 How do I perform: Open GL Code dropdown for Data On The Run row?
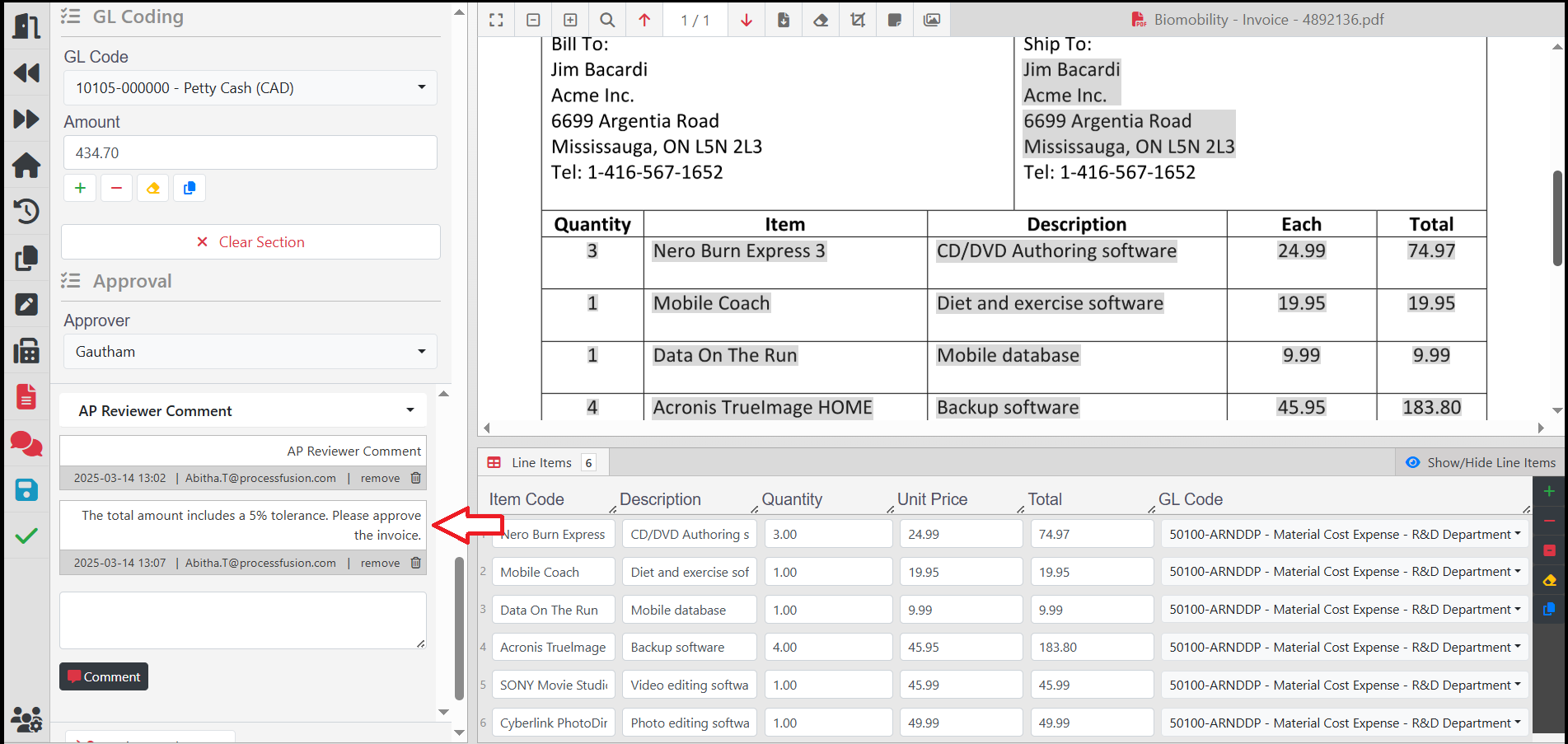[1345, 610]
